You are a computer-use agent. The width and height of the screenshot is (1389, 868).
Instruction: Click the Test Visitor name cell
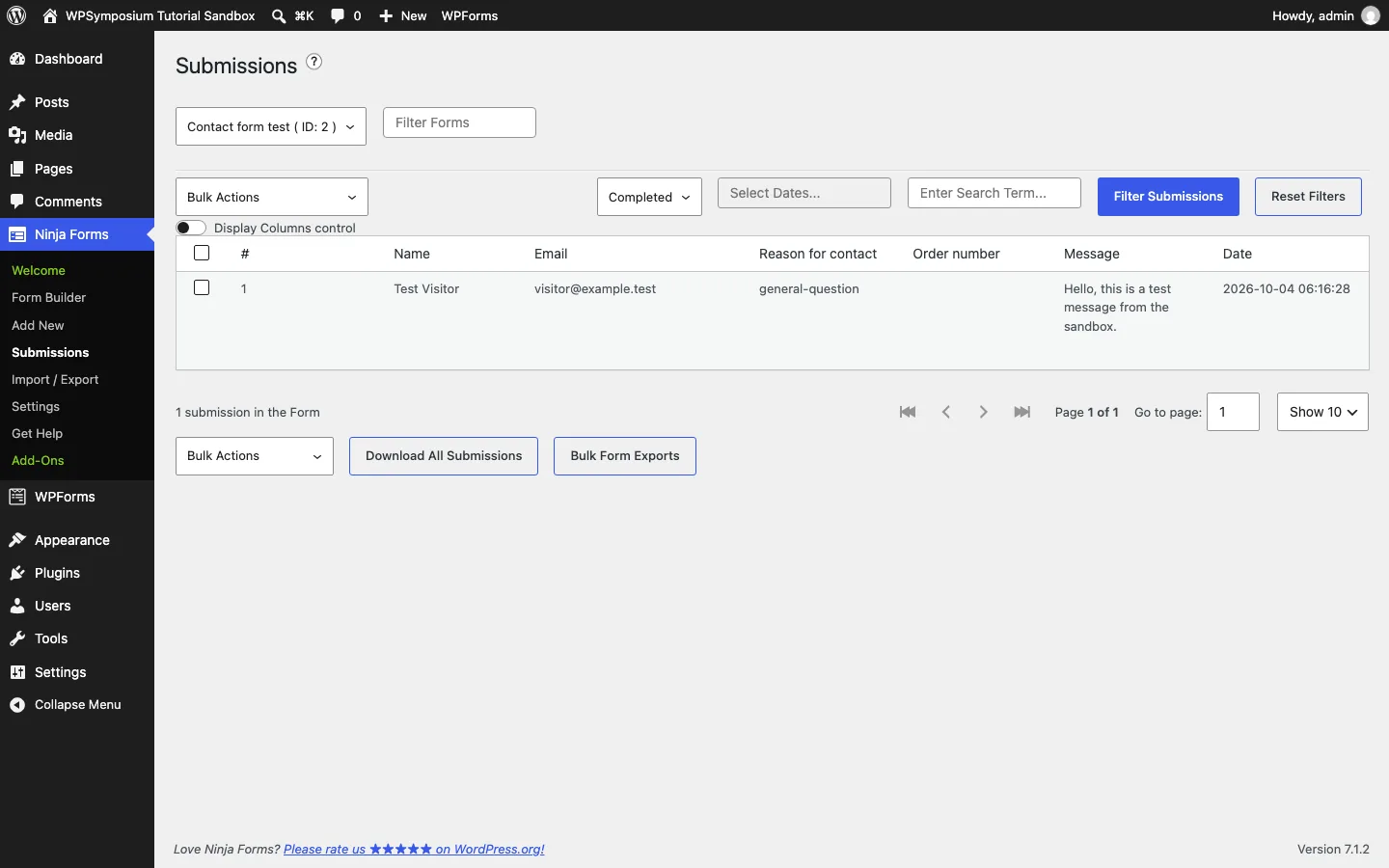tap(426, 289)
